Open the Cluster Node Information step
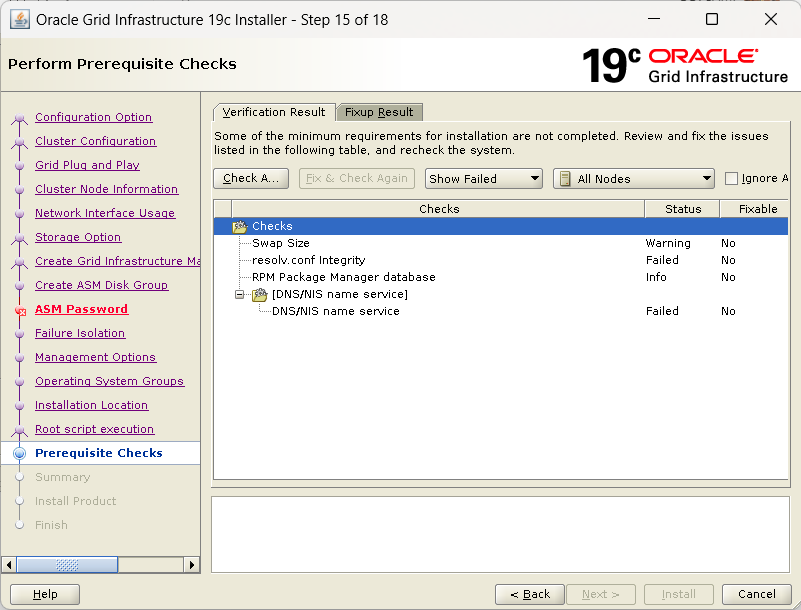The height and width of the screenshot is (610, 801). 106,189
